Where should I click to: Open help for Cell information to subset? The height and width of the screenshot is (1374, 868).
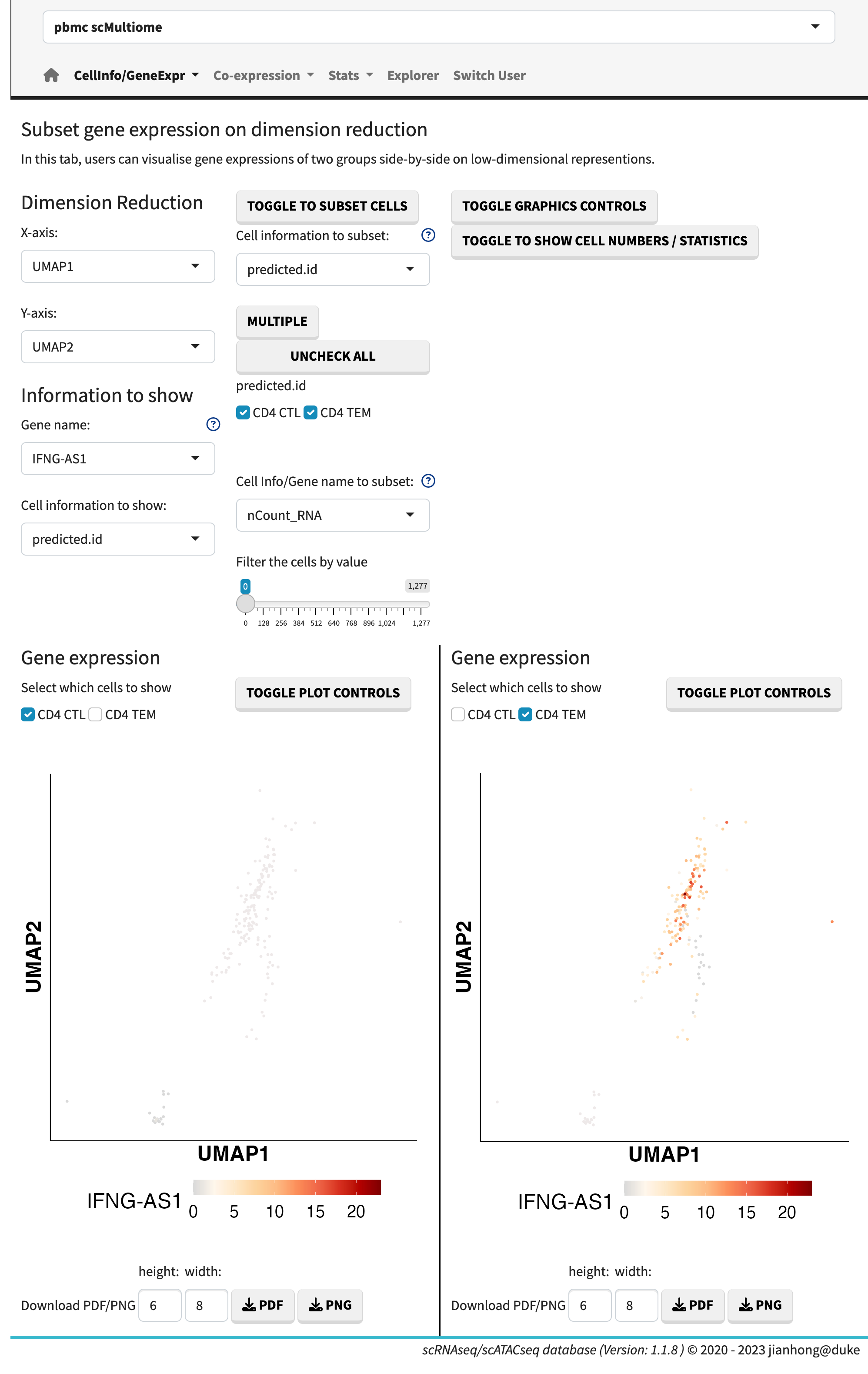(x=428, y=235)
